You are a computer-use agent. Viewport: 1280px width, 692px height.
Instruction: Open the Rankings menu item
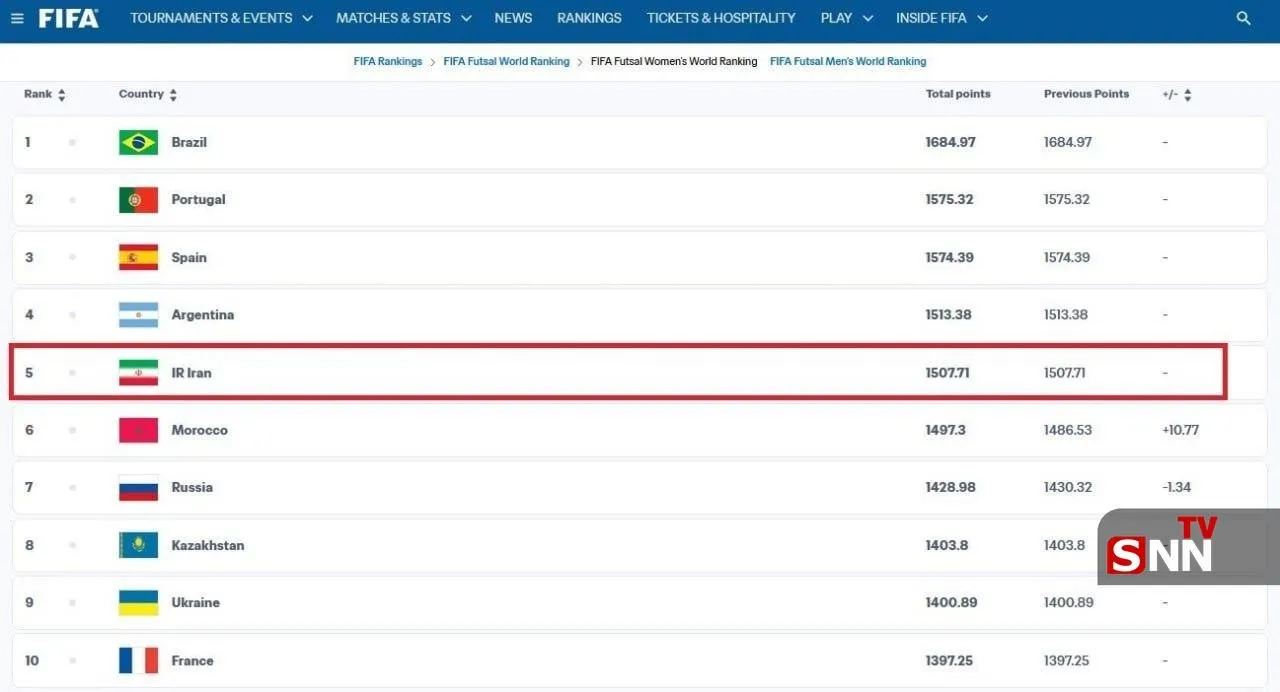click(589, 18)
